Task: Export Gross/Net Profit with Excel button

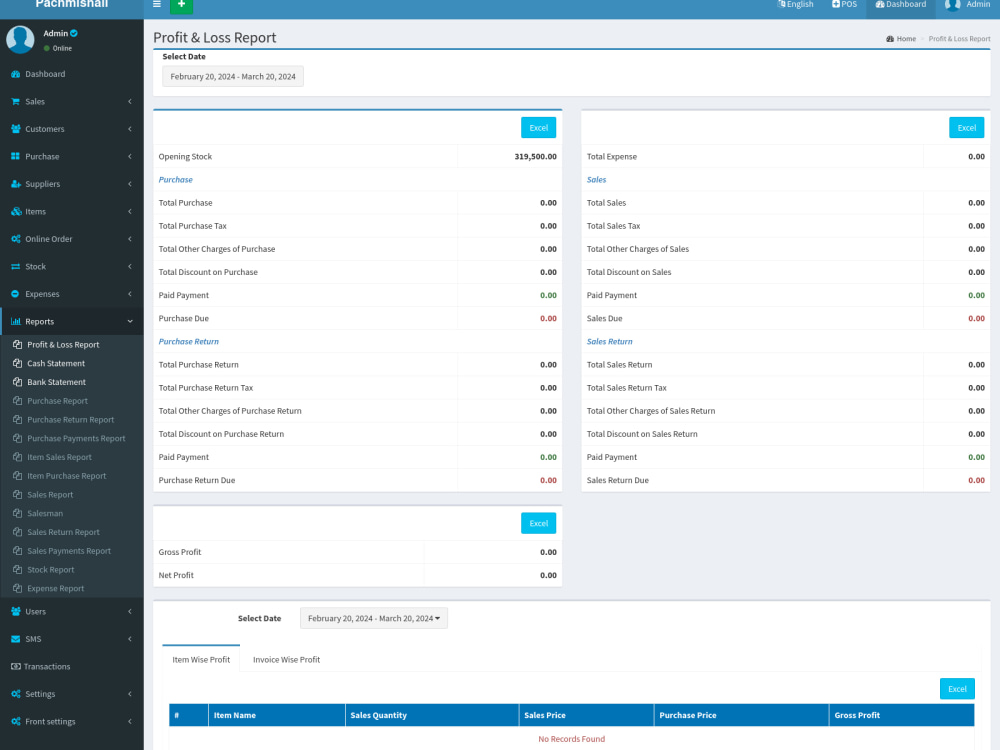Action: click(538, 523)
